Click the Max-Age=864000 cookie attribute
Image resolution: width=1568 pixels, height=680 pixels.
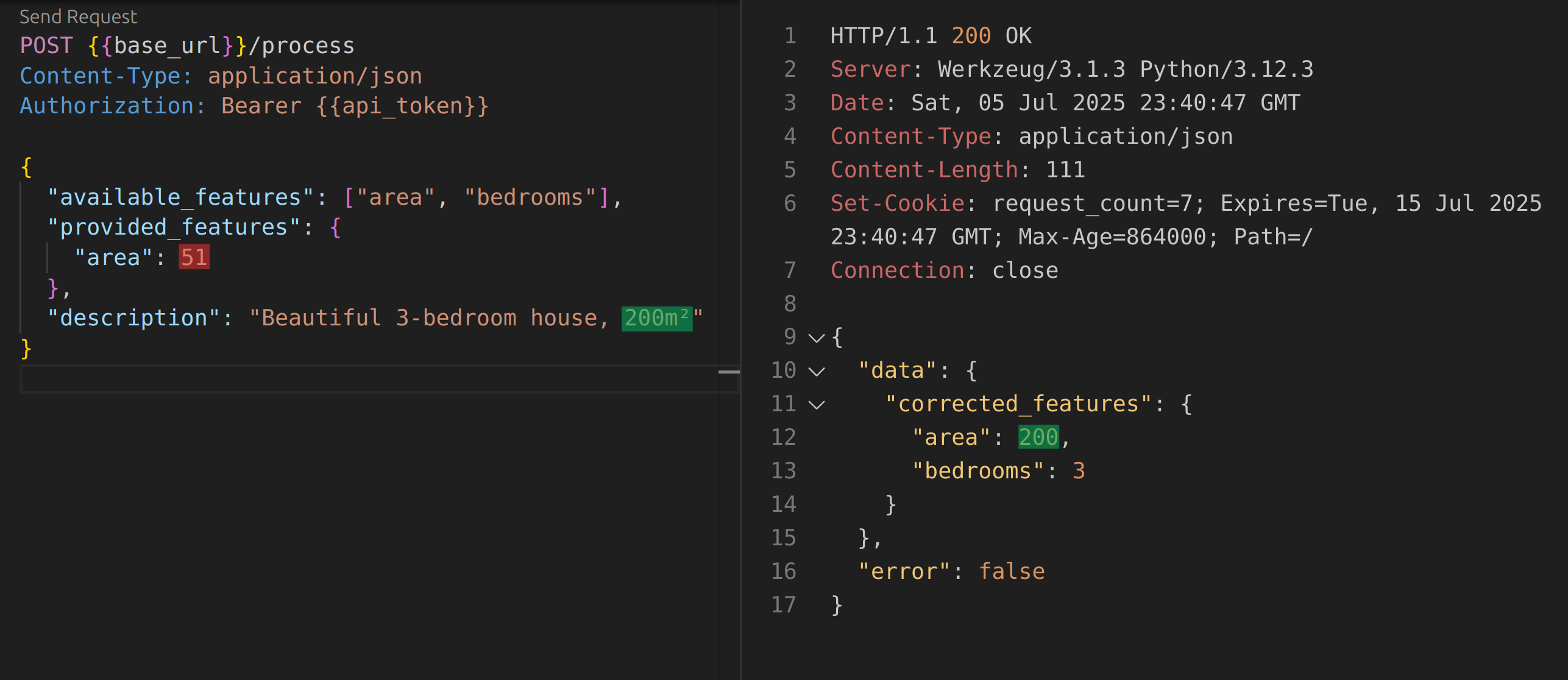pyautogui.click(x=1112, y=237)
